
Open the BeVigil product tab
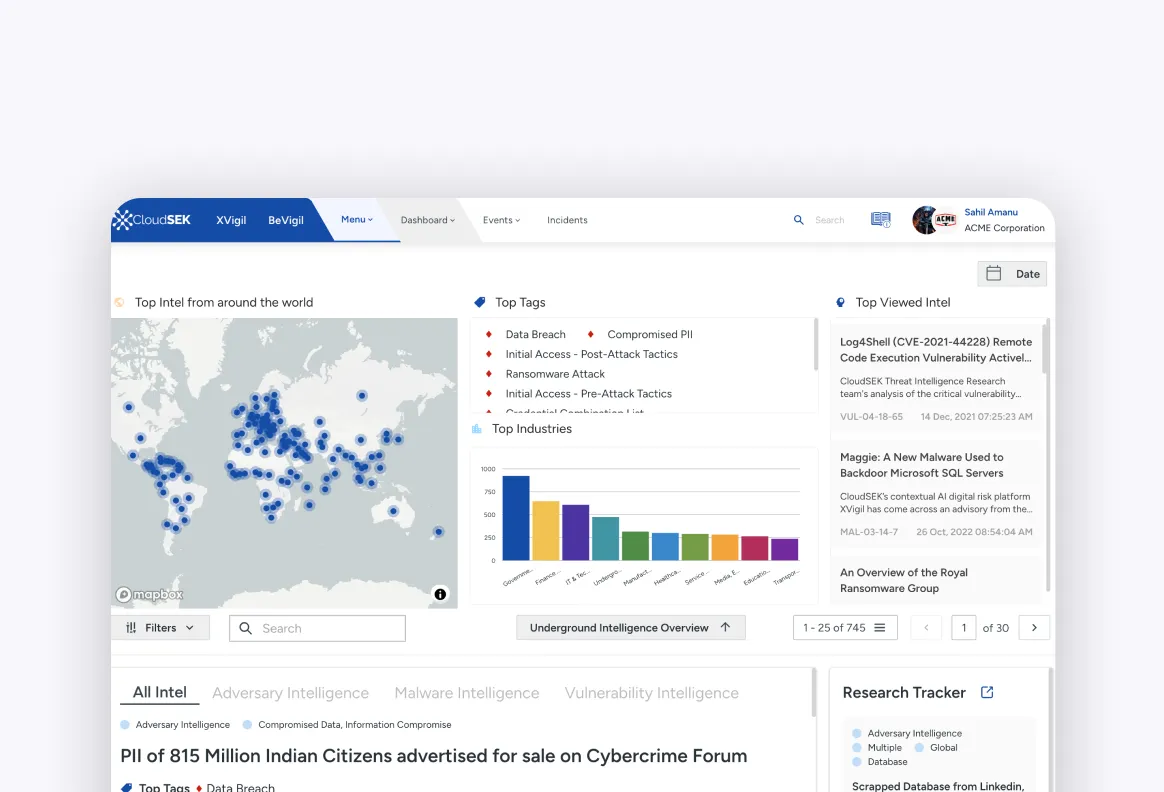point(286,220)
